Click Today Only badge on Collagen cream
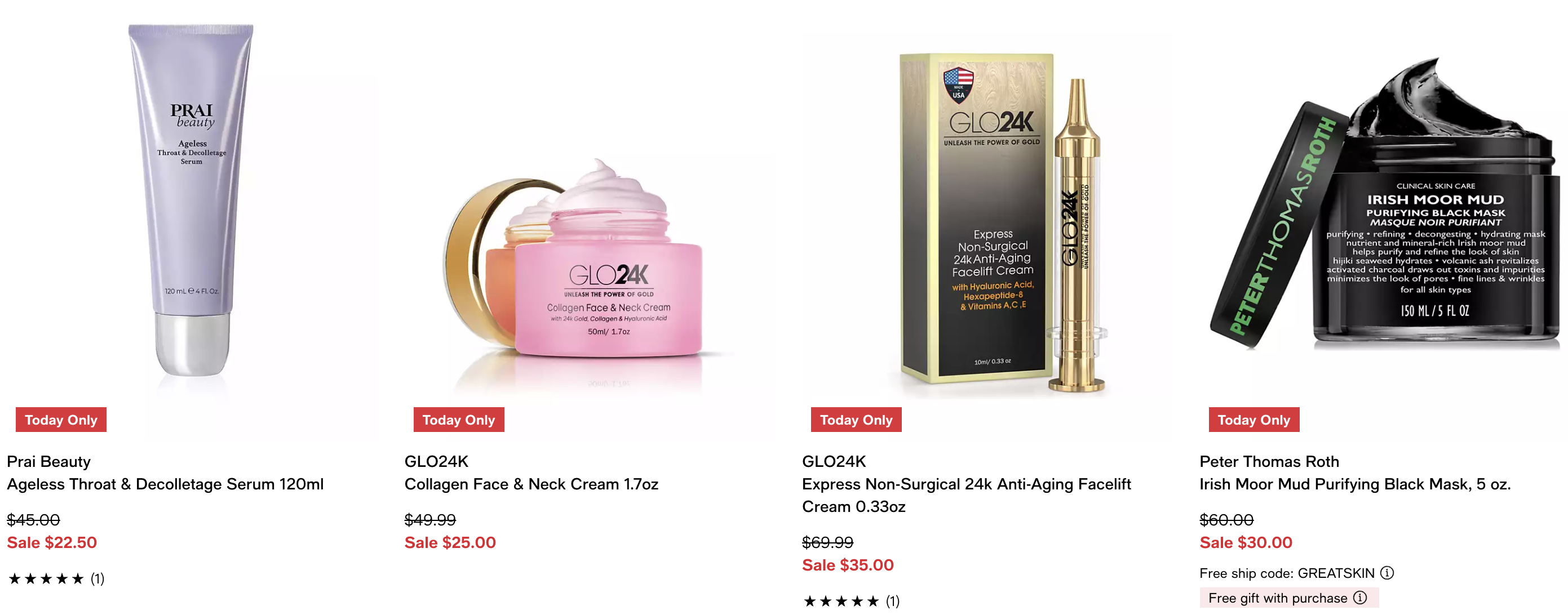This screenshot has width=1568, height=615. [459, 420]
